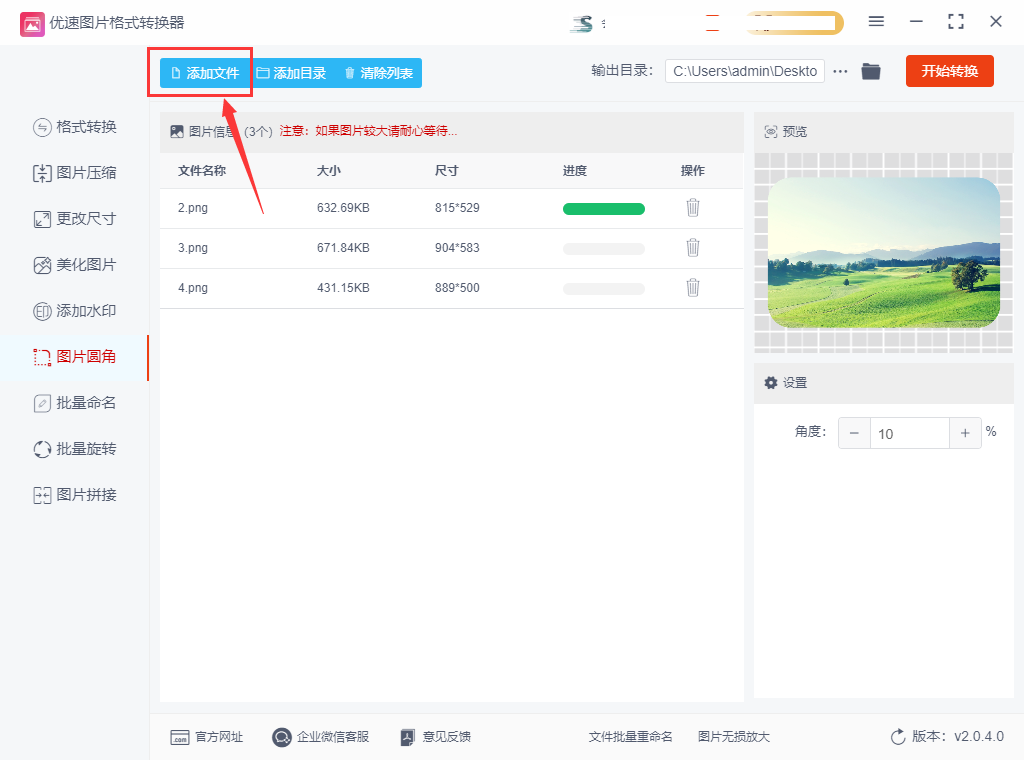Click size value 431.15KB
This screenshot has height=760, width=1024.
point(343,287)
